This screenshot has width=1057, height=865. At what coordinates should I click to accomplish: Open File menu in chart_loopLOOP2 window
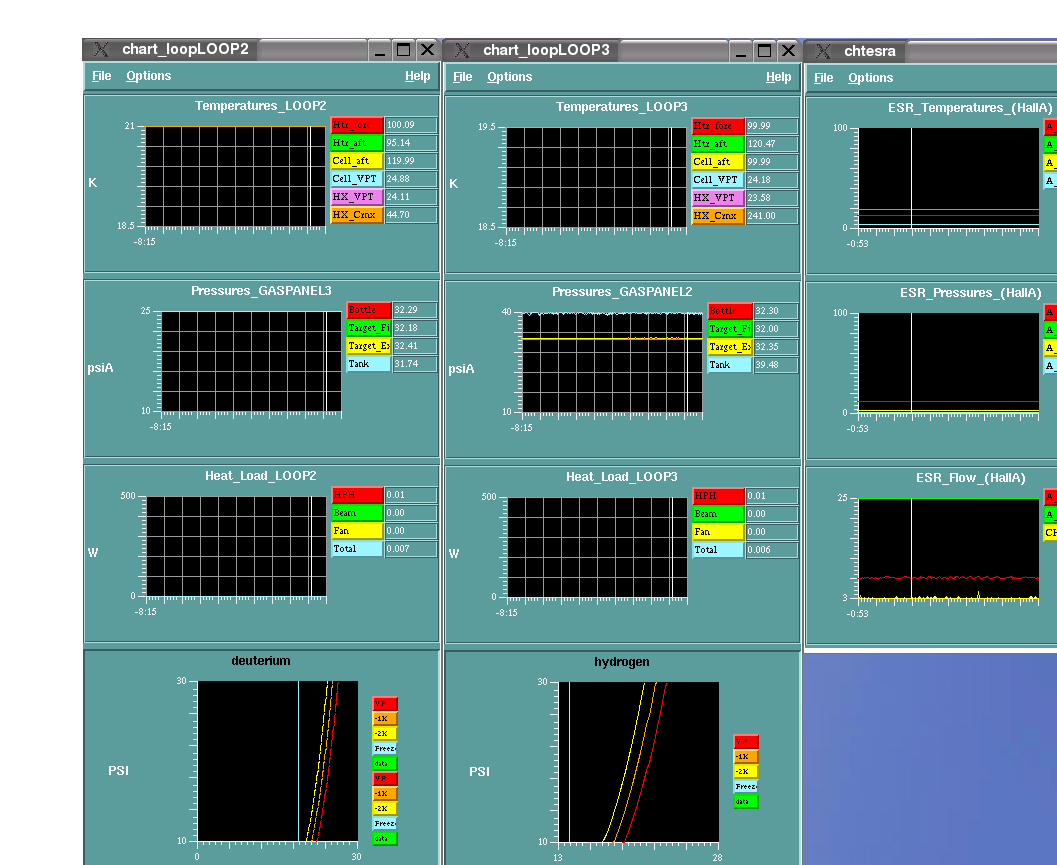(102, 76)
